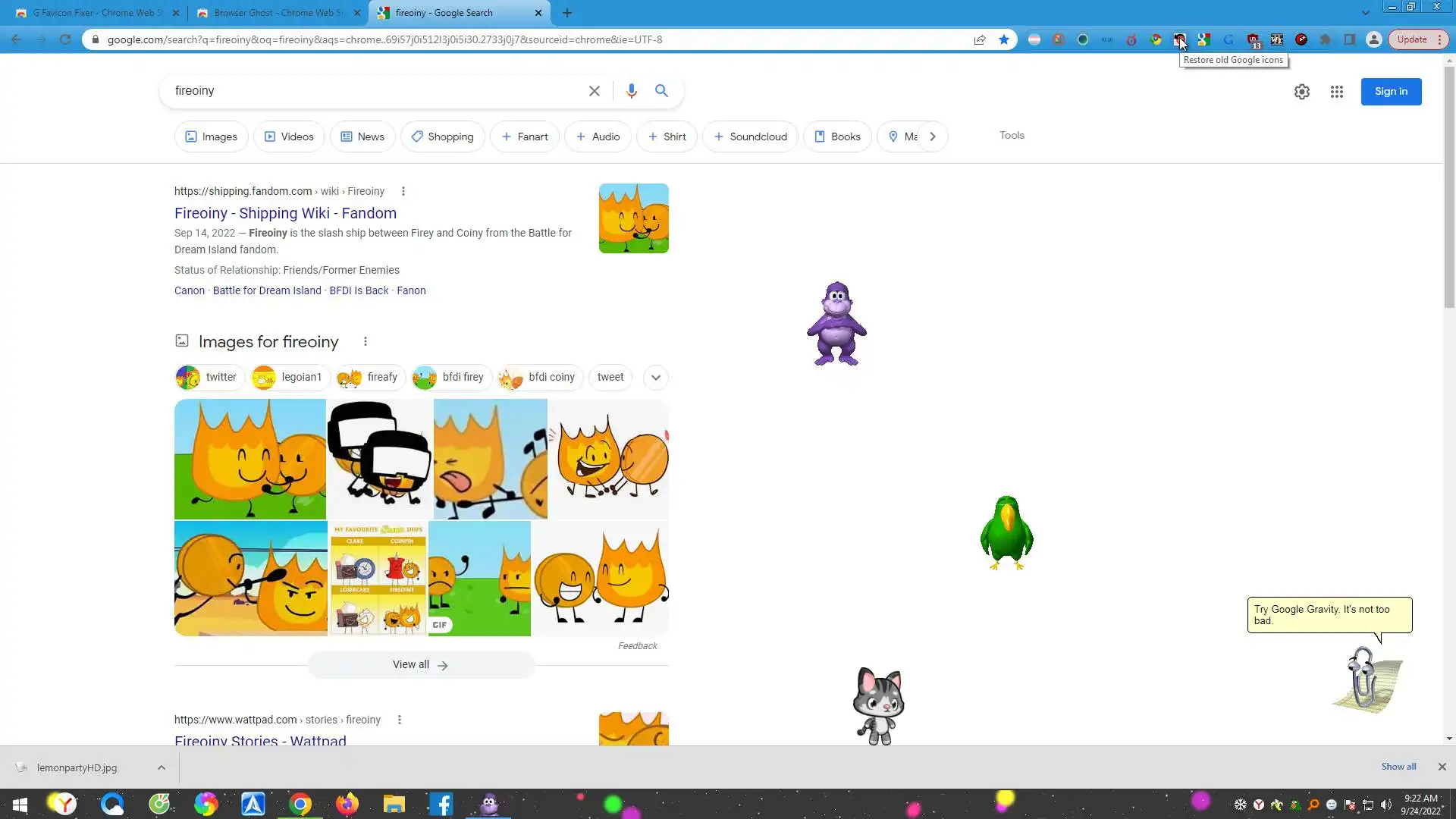Open Google search settings gear

pyautogui.click(x=1301, y=92)
